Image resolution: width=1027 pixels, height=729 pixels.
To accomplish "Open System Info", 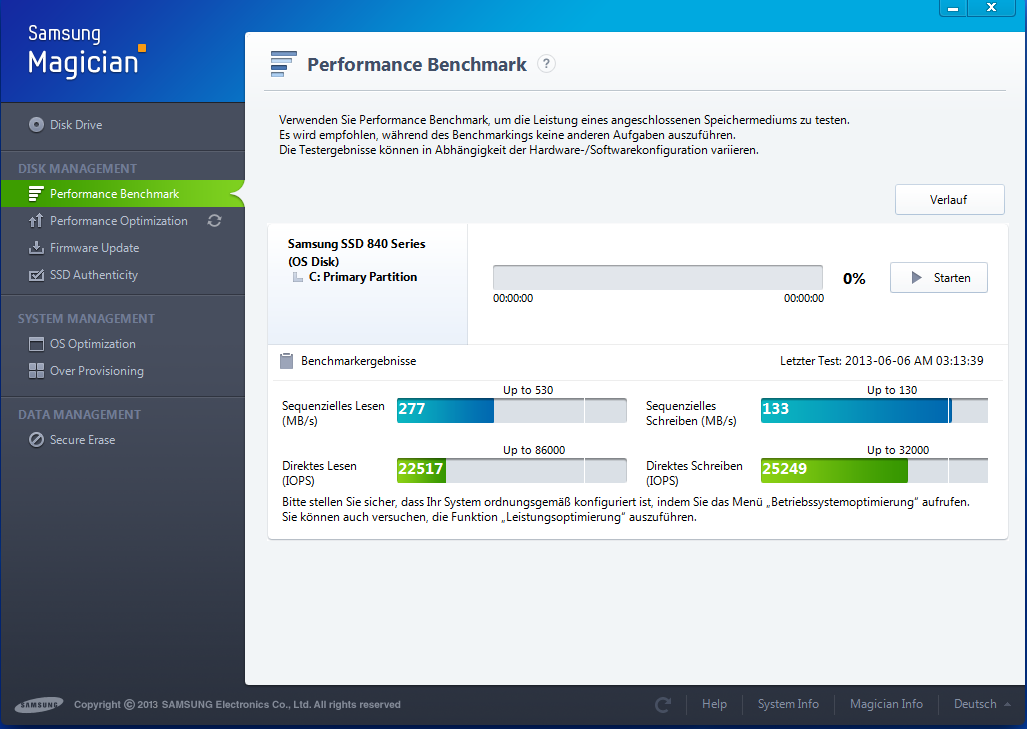I will pos(788,704).
